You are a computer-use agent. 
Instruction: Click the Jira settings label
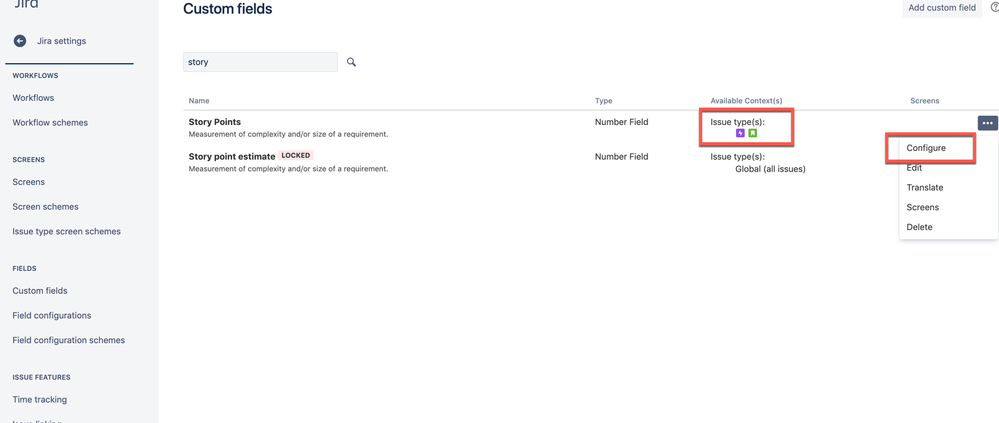(61, 41)
